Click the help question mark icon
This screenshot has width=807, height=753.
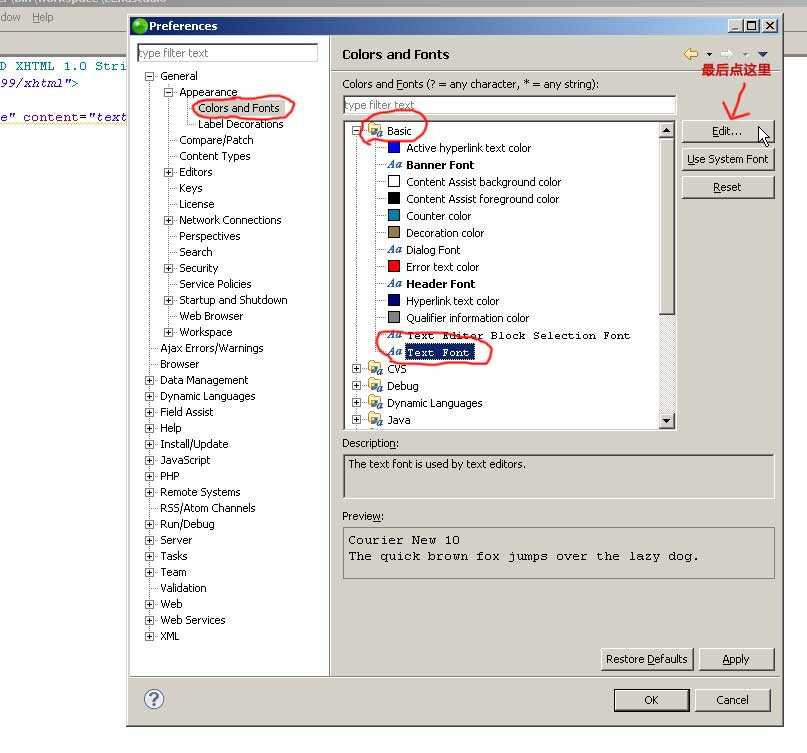tap(154, 699)
